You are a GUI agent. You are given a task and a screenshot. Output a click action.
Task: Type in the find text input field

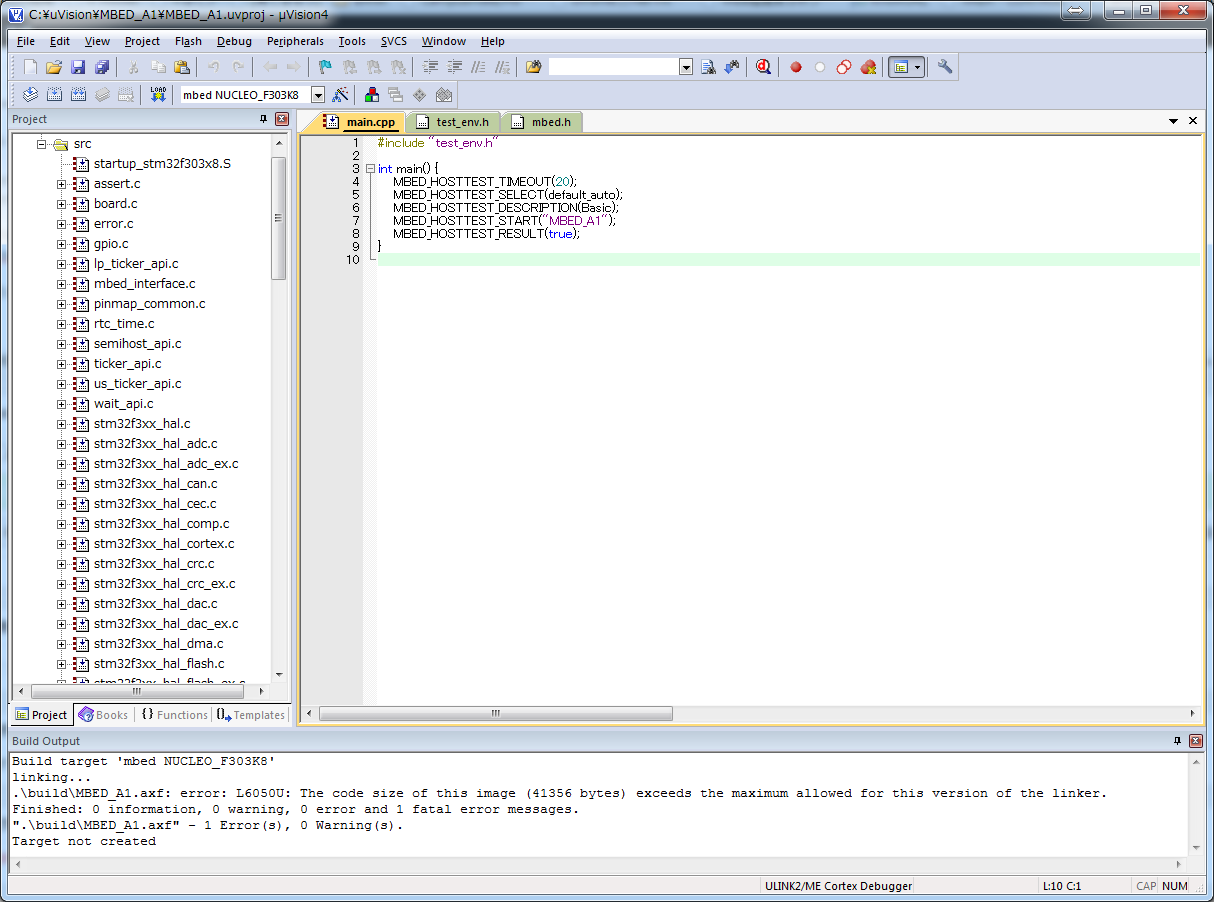(613, 67)
